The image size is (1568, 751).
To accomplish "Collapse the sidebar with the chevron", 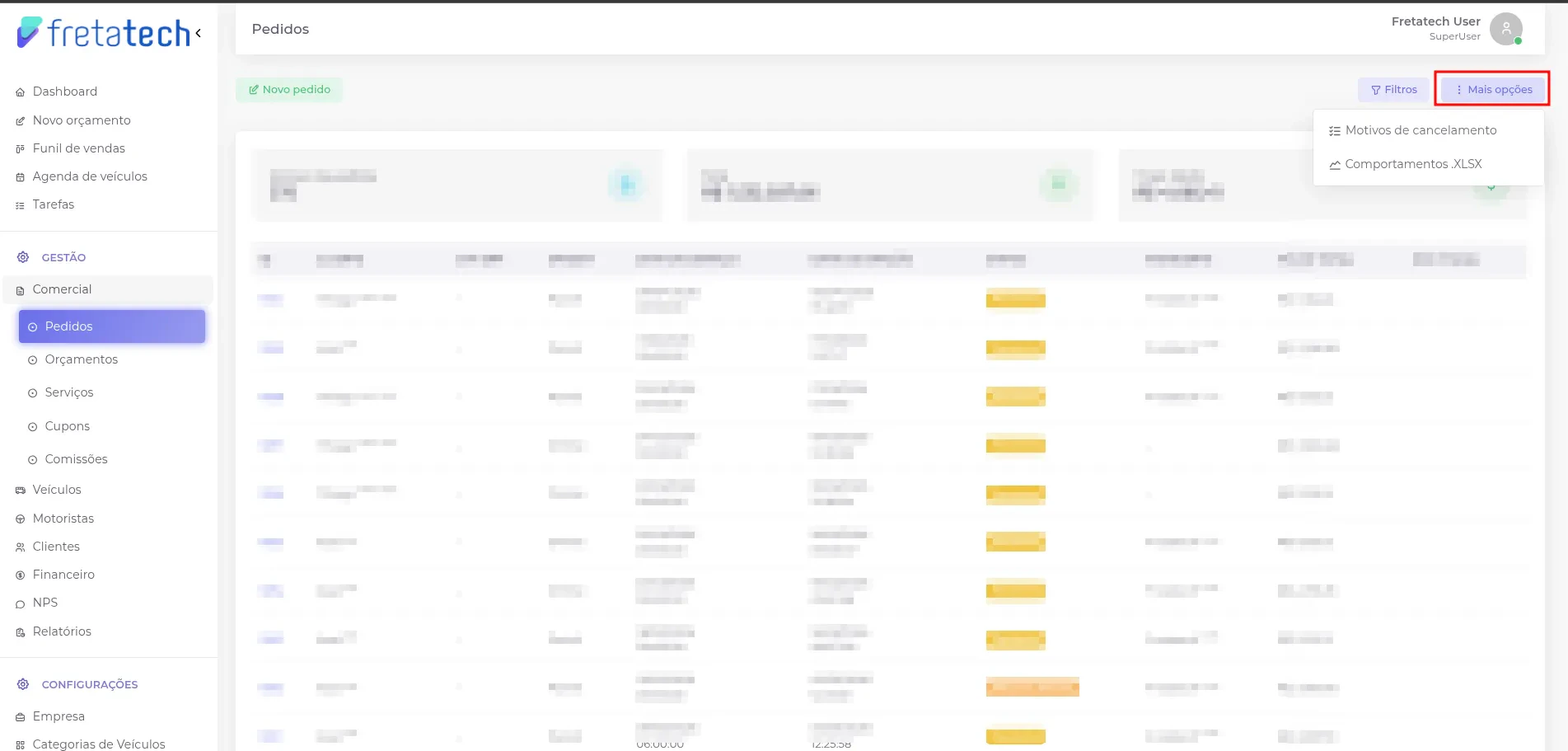I will (199, 33).
